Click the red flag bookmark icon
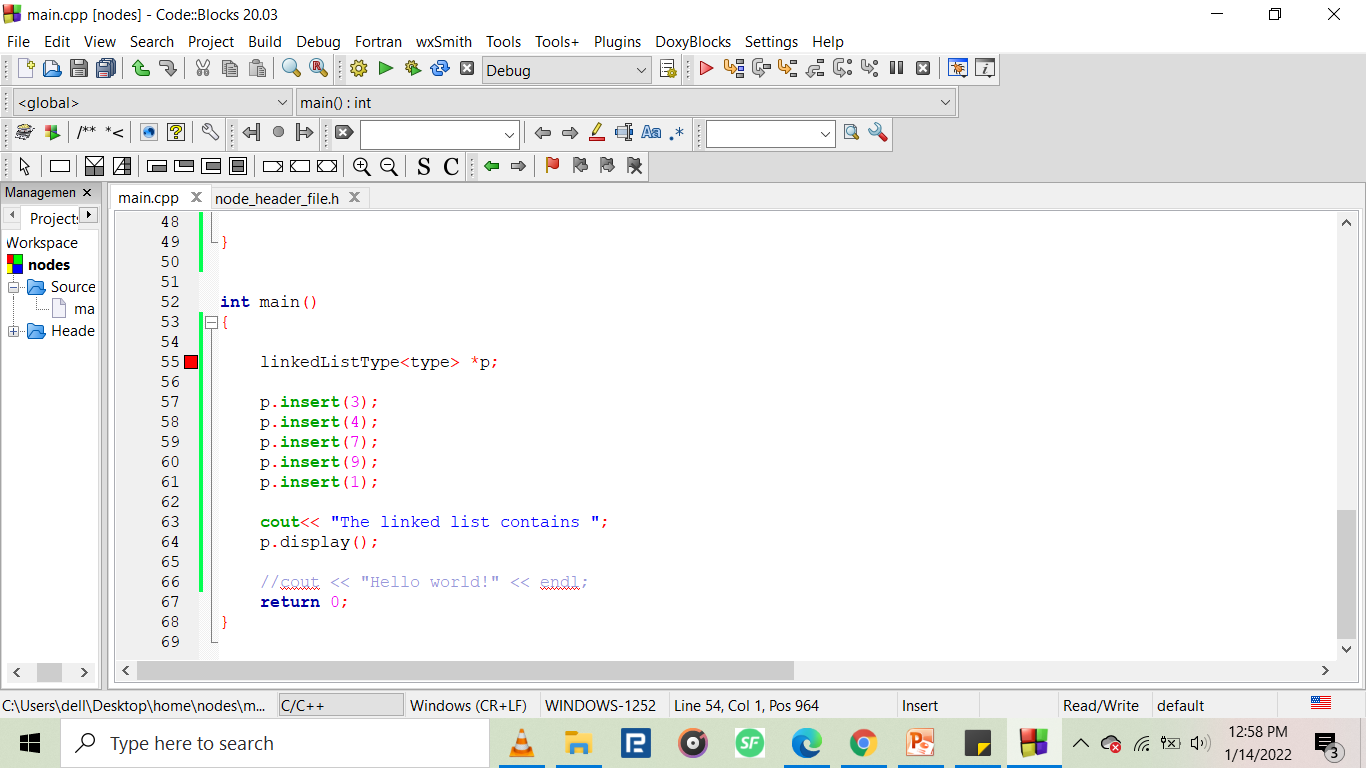This screenshot has width=1366, height=768. pos(552,167)
